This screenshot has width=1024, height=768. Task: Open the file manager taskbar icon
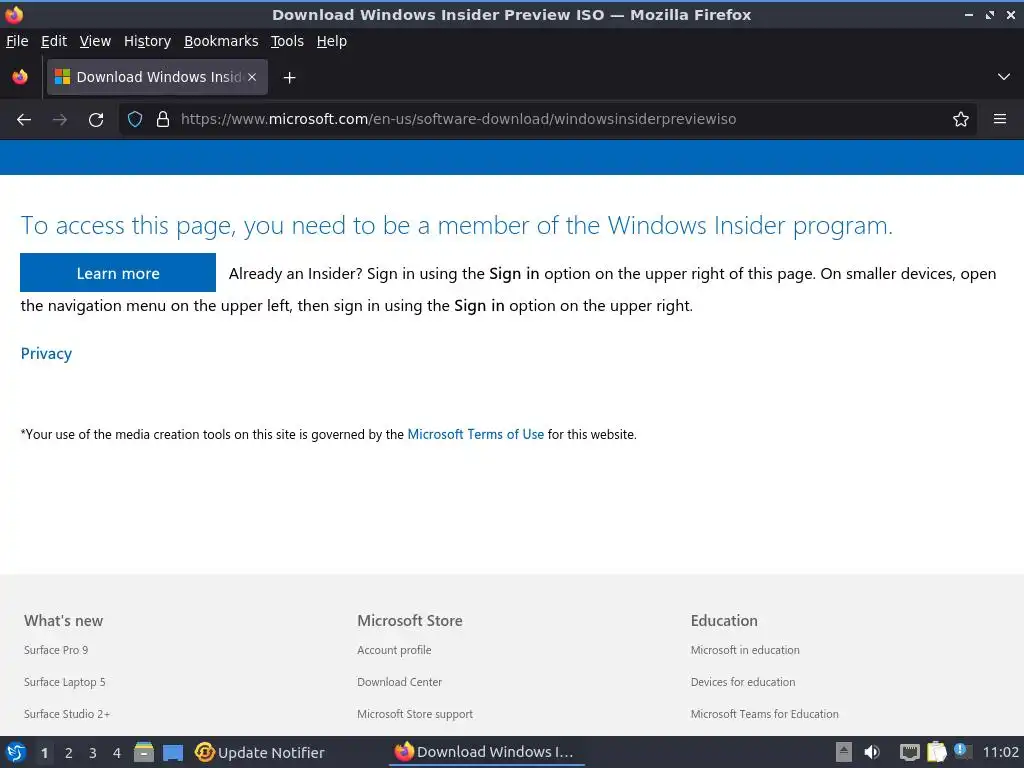tap(144, 752)
